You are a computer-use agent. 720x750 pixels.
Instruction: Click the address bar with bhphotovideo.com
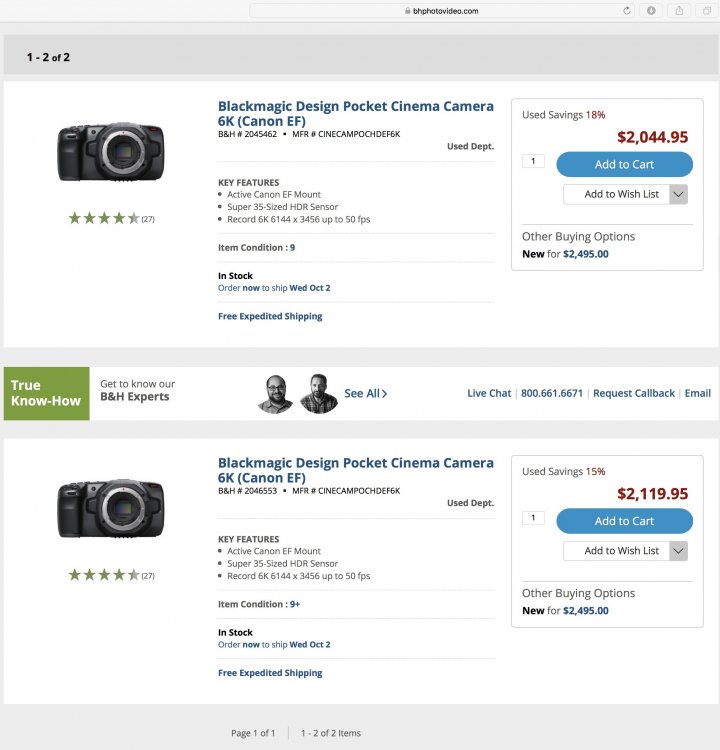[442, 11]
